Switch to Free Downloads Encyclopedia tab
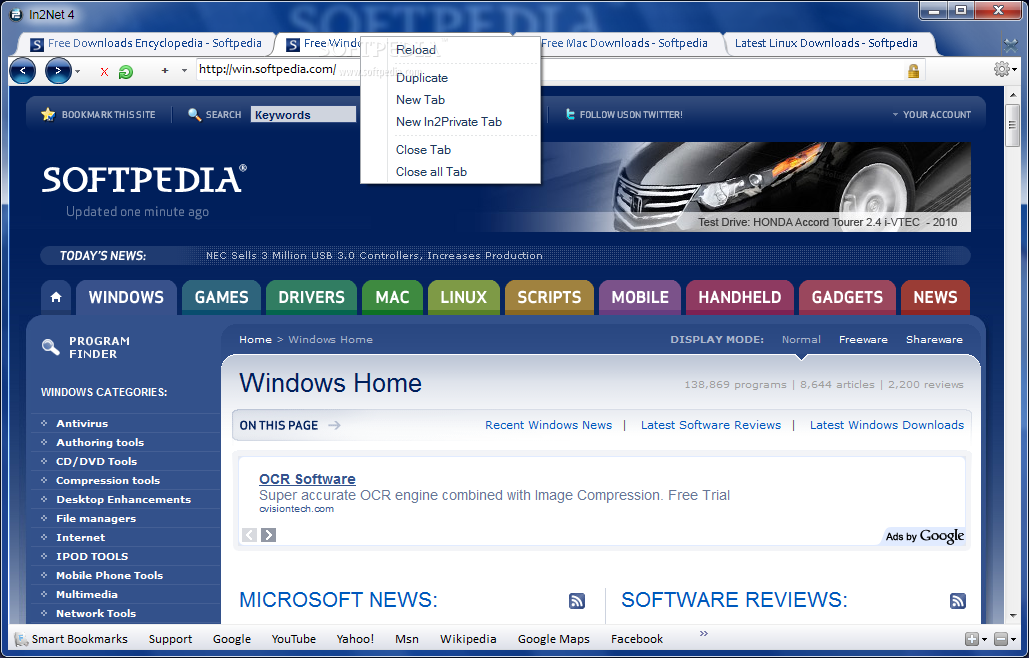Screen dimensions: 1029x658 tap(146, 43)
